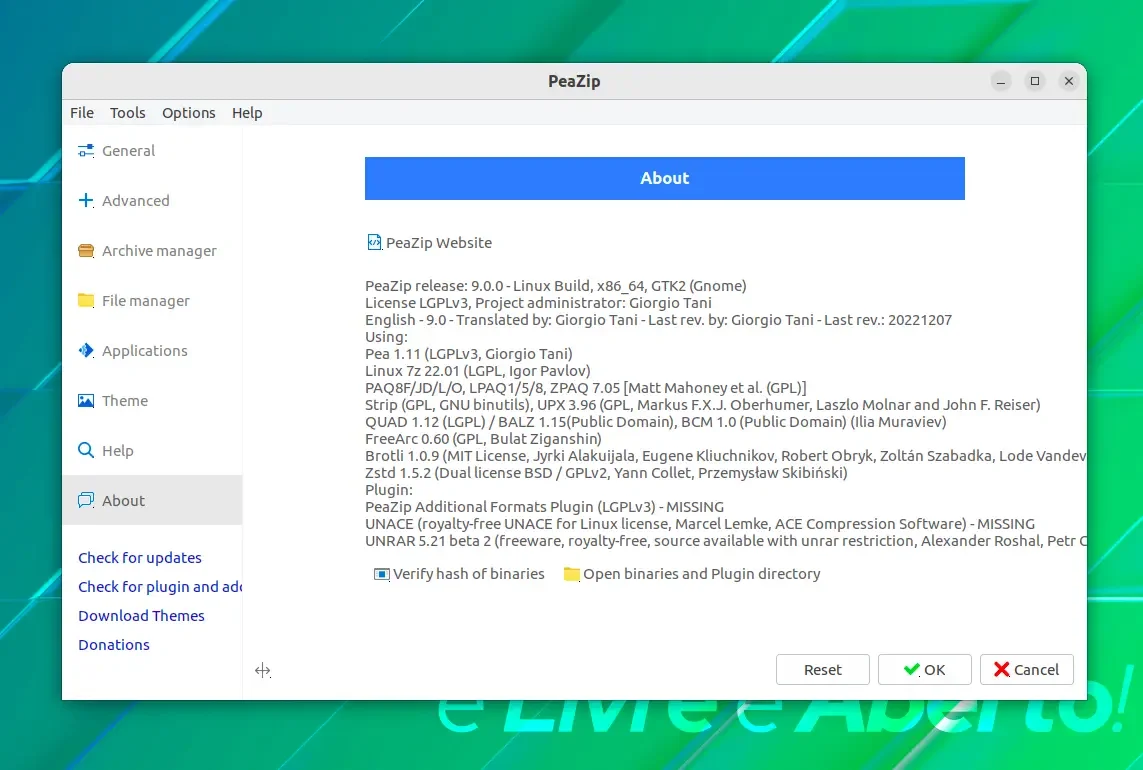Open the Options menu
Screen dimensions: 1143x770
point(189,113)
